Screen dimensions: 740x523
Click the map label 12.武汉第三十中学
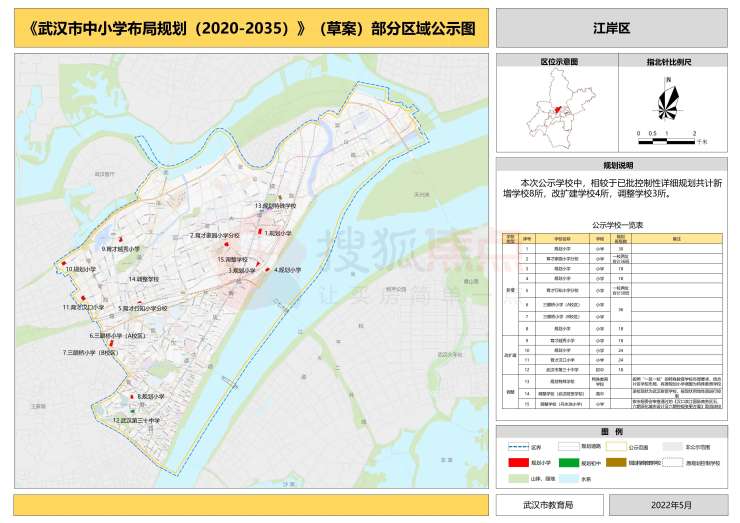136,420
